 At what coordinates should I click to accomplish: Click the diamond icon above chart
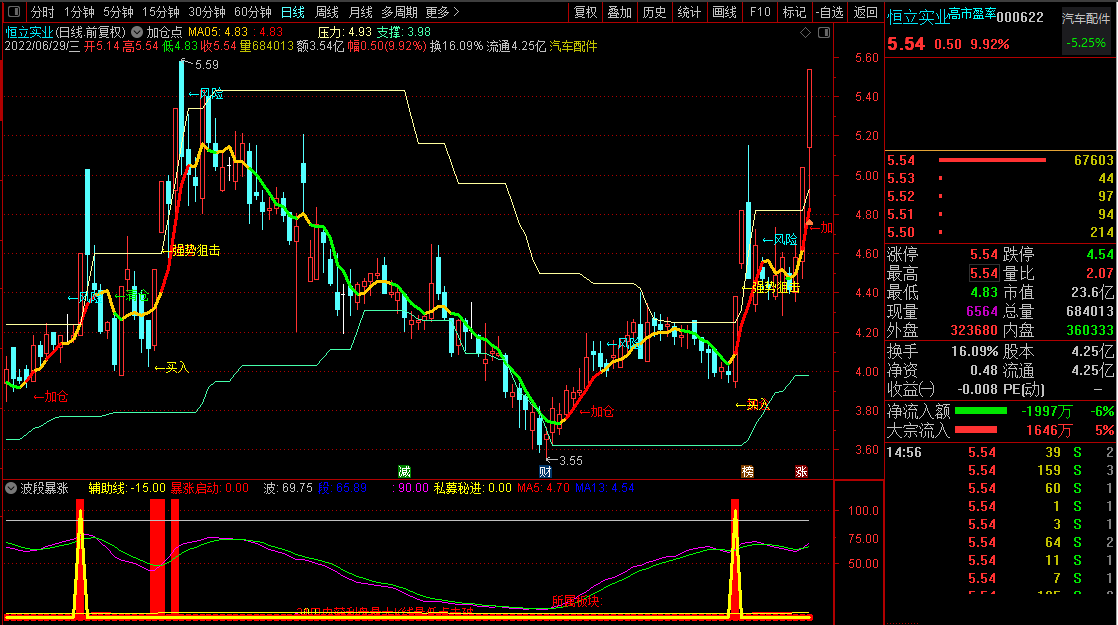806,33
